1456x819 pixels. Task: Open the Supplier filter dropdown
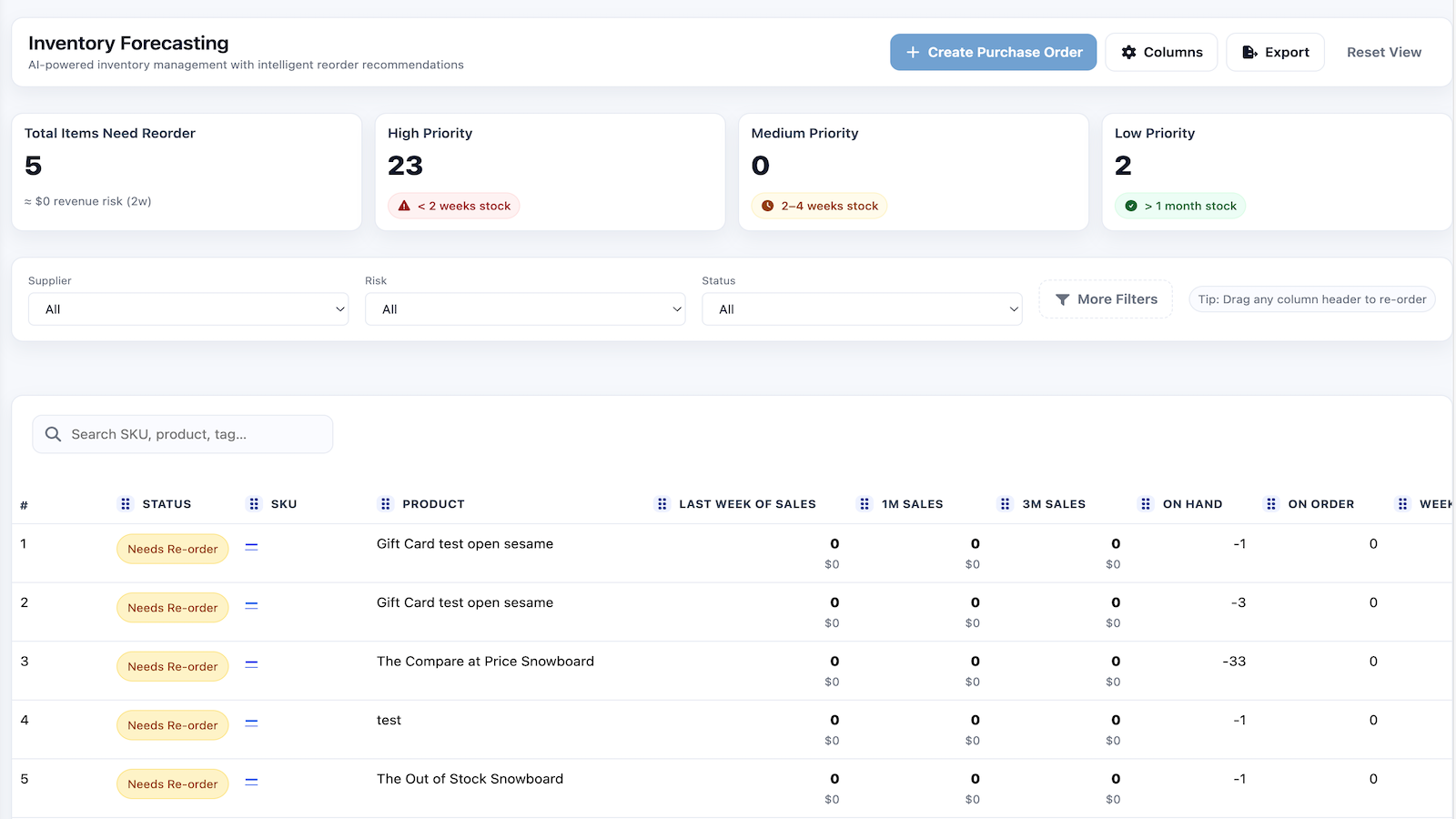click(x=188, y=308)
